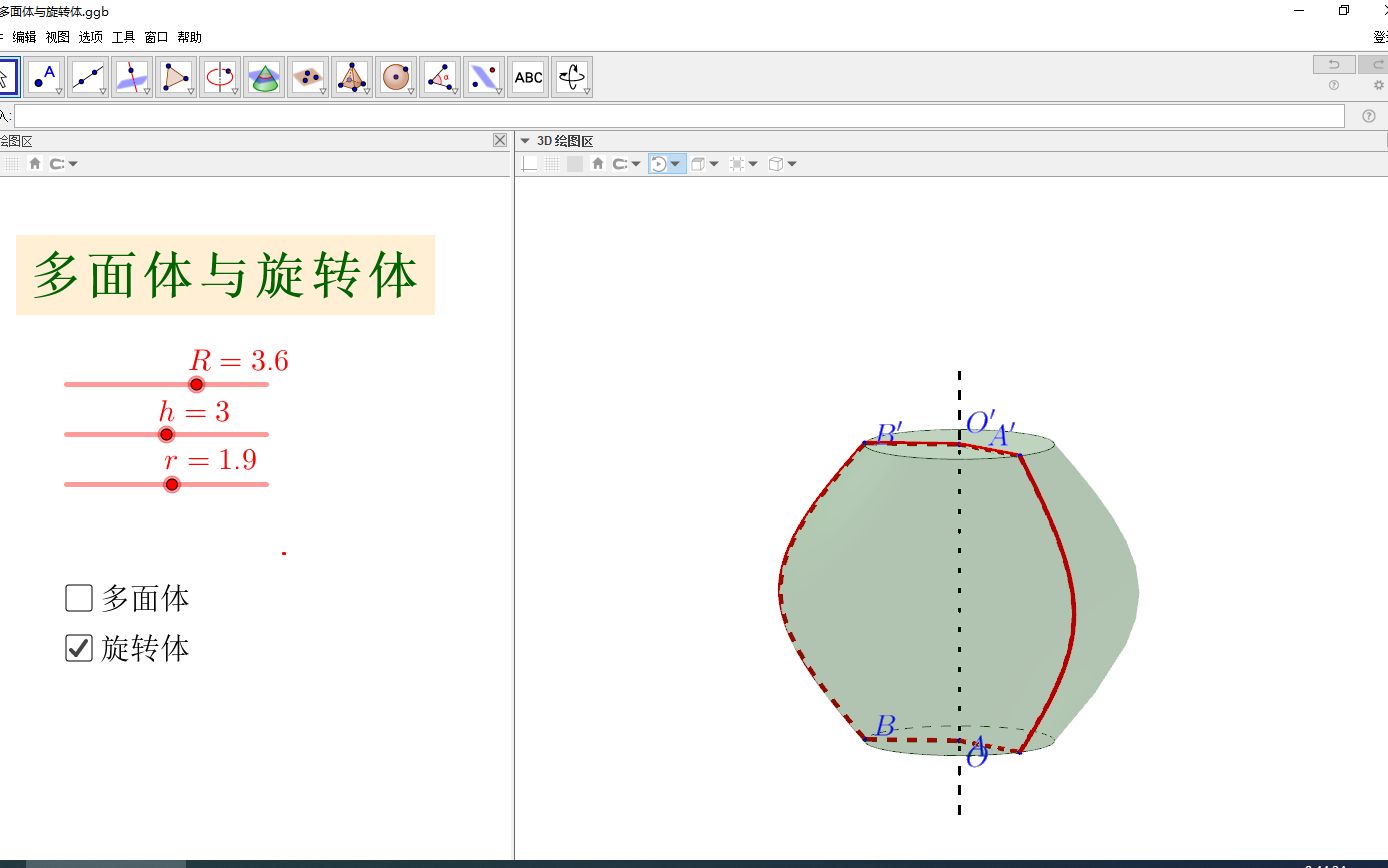Screen dimensions: 1388x868
Task: Select the Rotate 3D Graphics View tool
Action: pyautogui.click(x=572, y=77)
